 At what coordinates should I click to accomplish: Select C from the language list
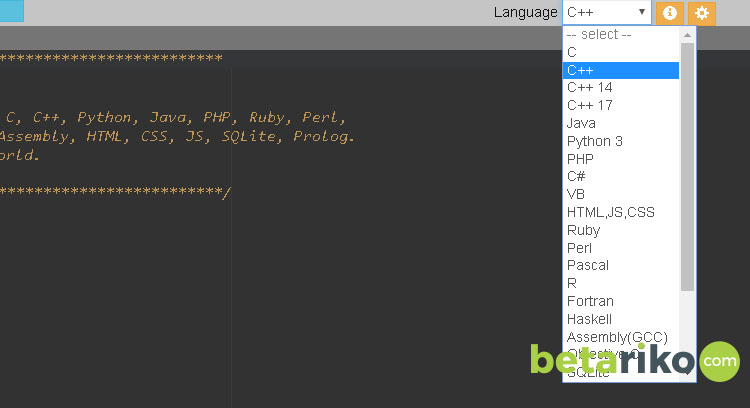(621, 52)
